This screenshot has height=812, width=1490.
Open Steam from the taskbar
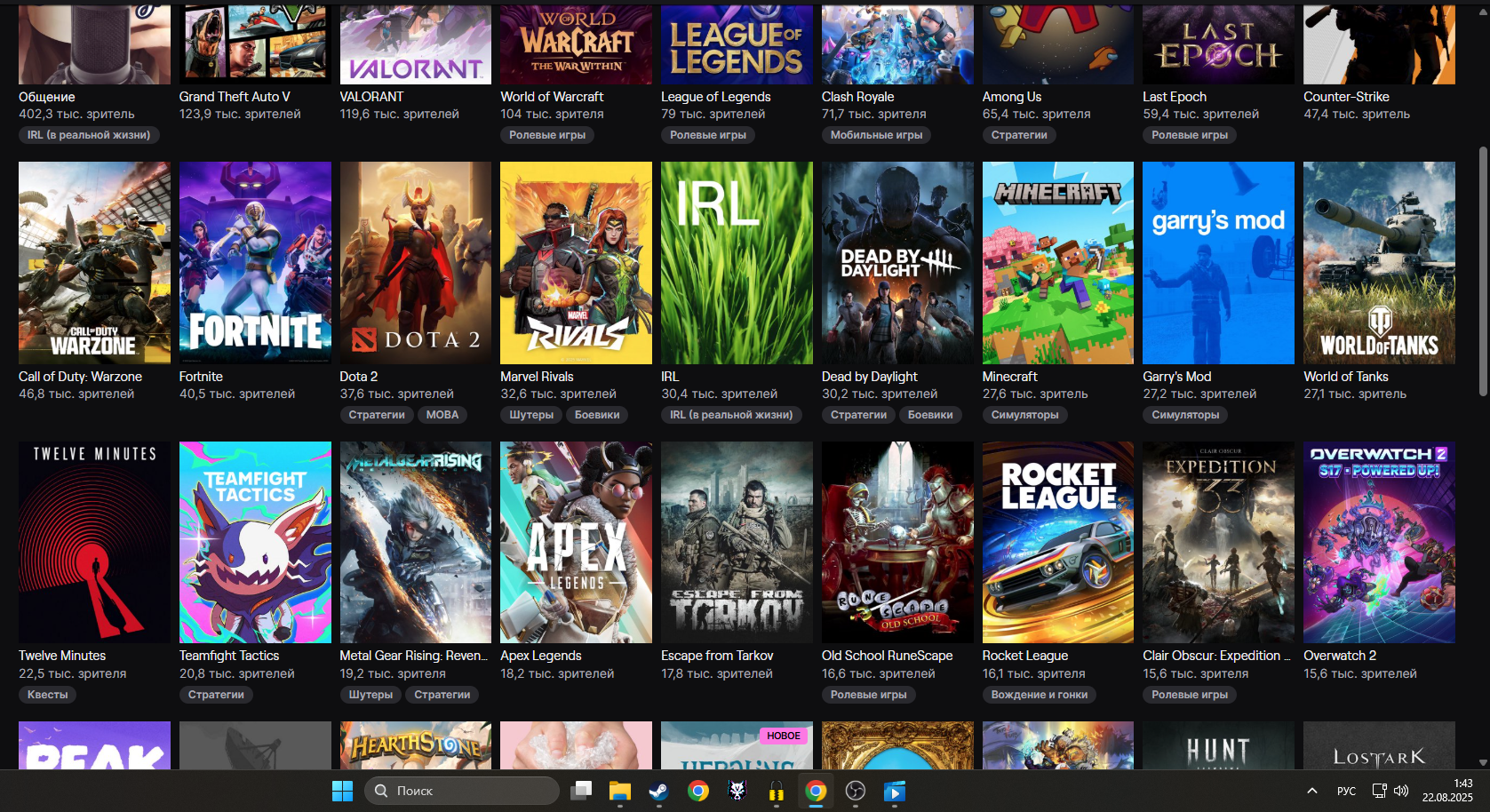pos(658,791)
